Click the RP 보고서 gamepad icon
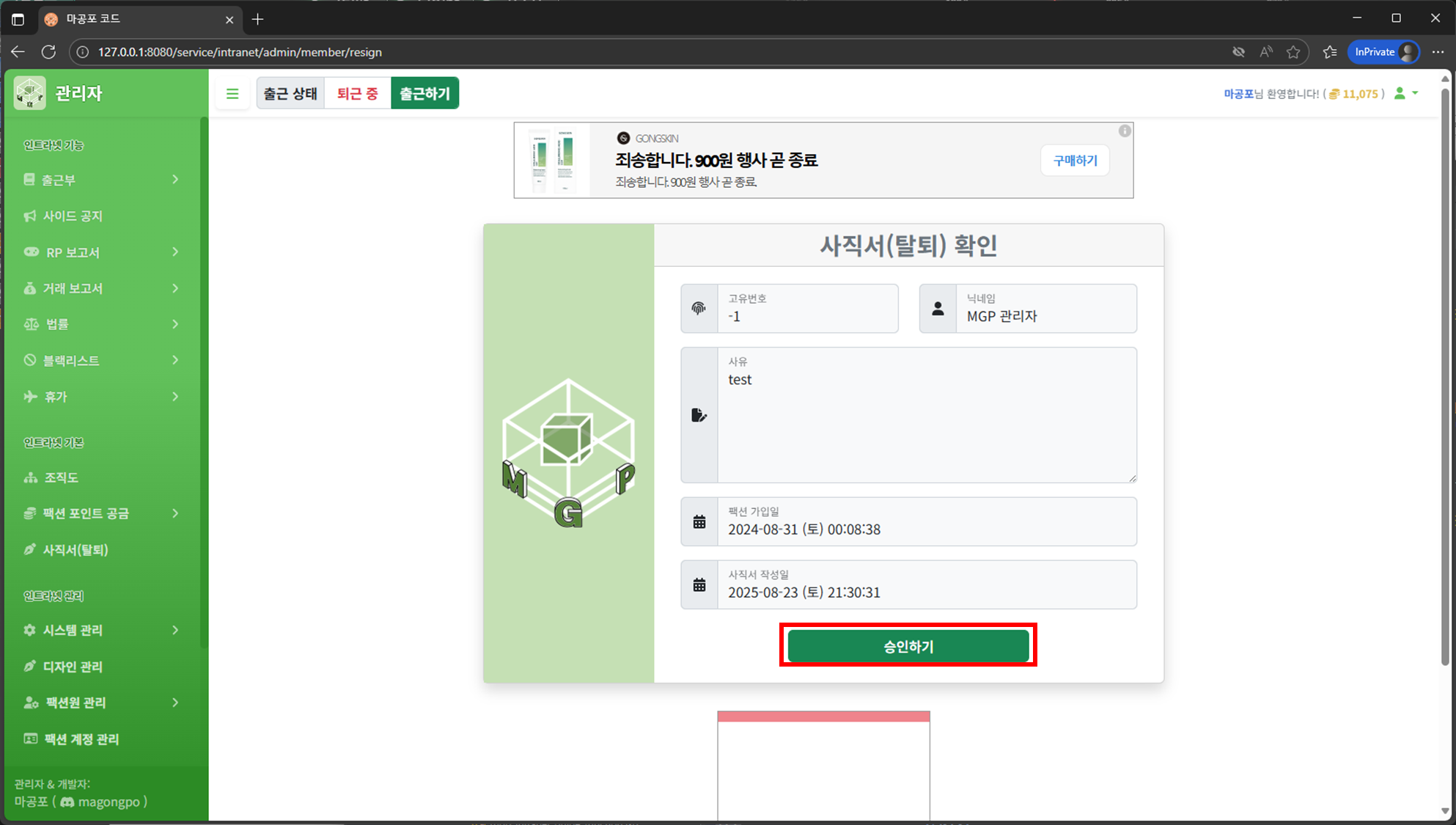Screen dimensions: 1456x825 click(32, 252)
